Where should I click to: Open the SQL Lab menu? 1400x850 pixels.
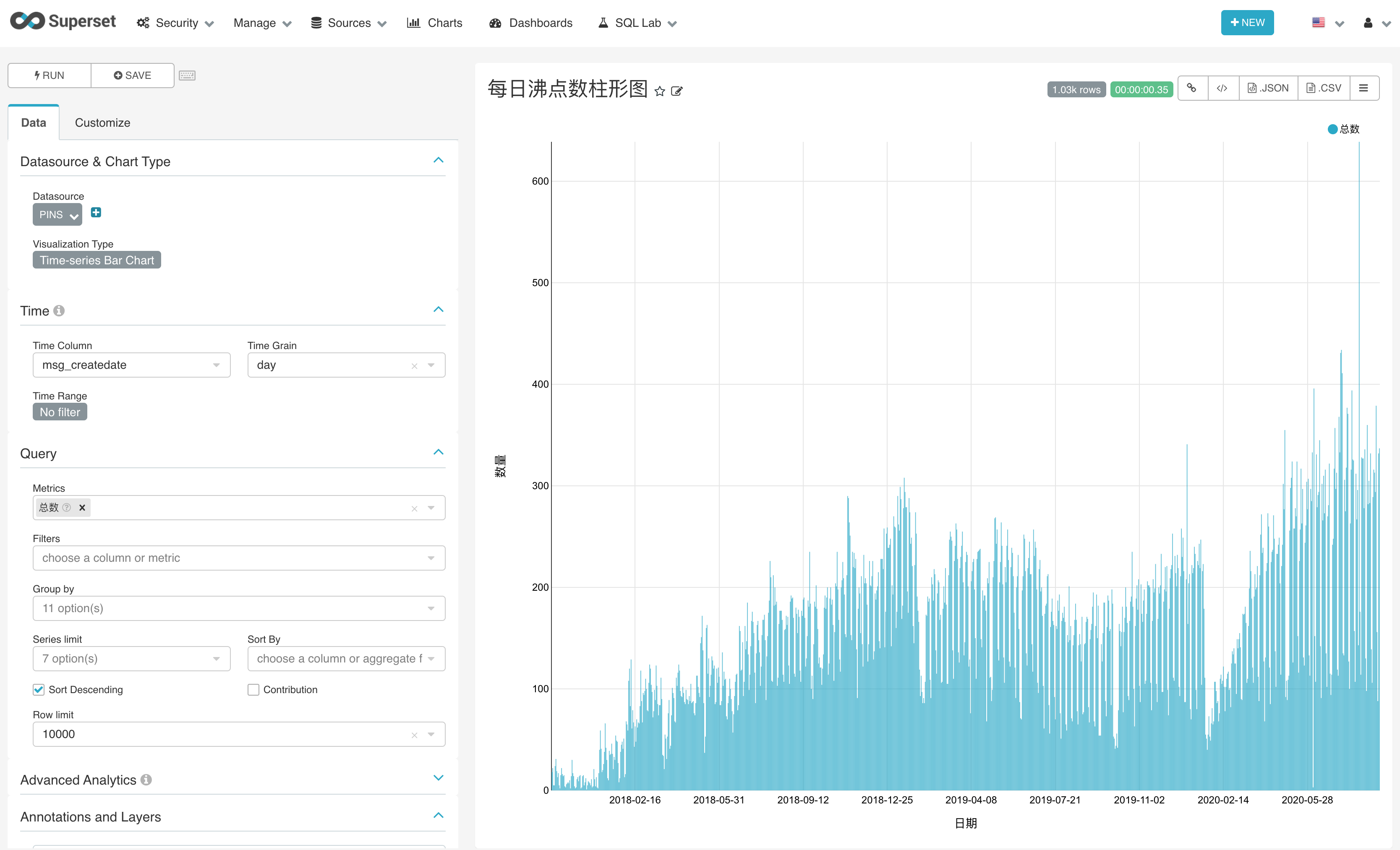pyautogui.click(x=637, y=23)
